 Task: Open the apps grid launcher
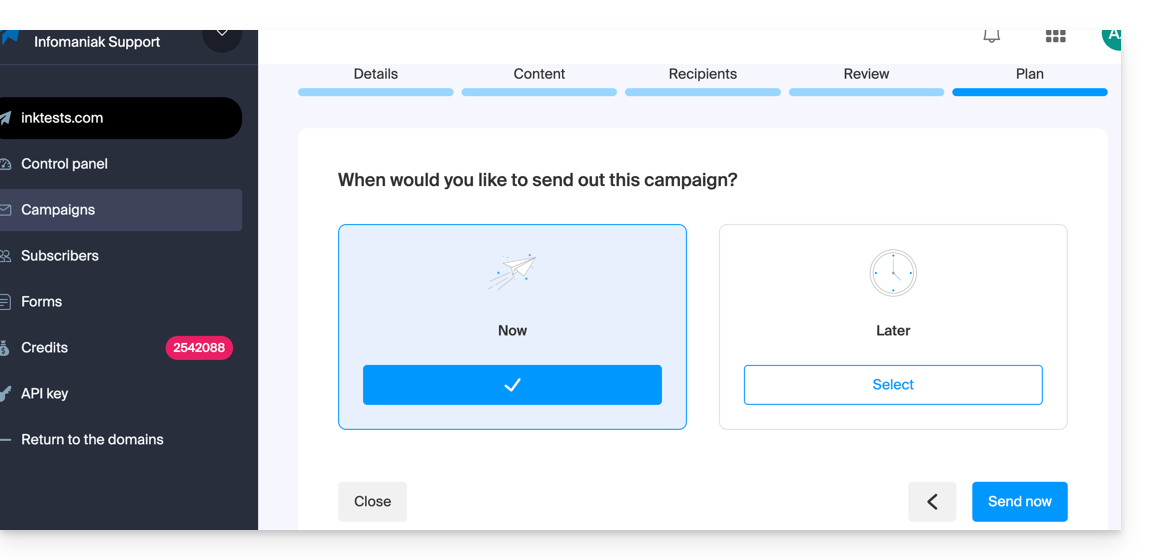coord(1055,37)
